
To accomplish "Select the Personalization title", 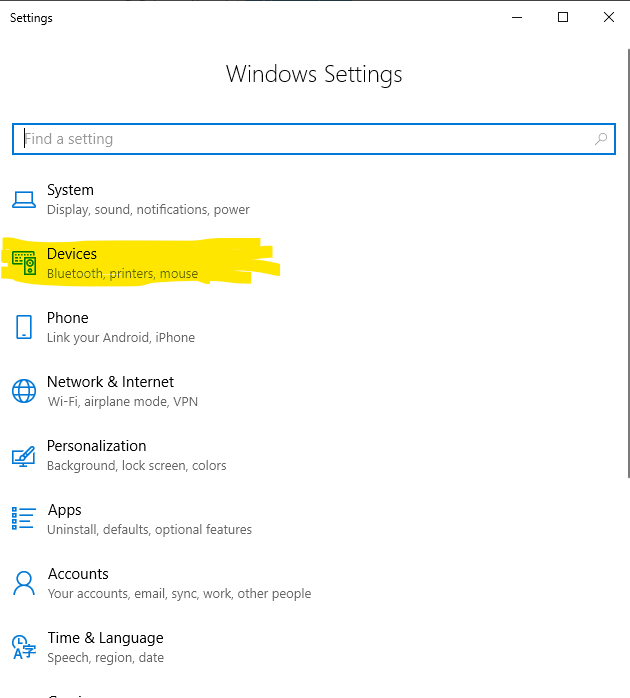I will [x=97, y=446].
